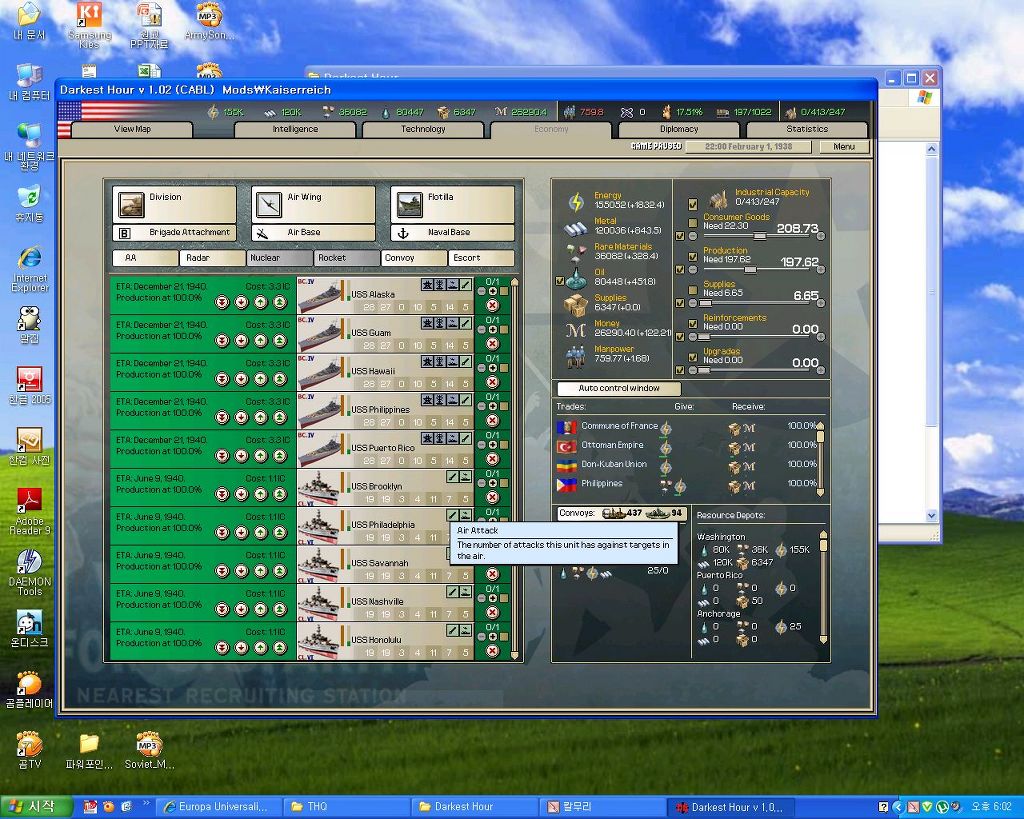Click the Metal ingots resource icon

[575, 228]
